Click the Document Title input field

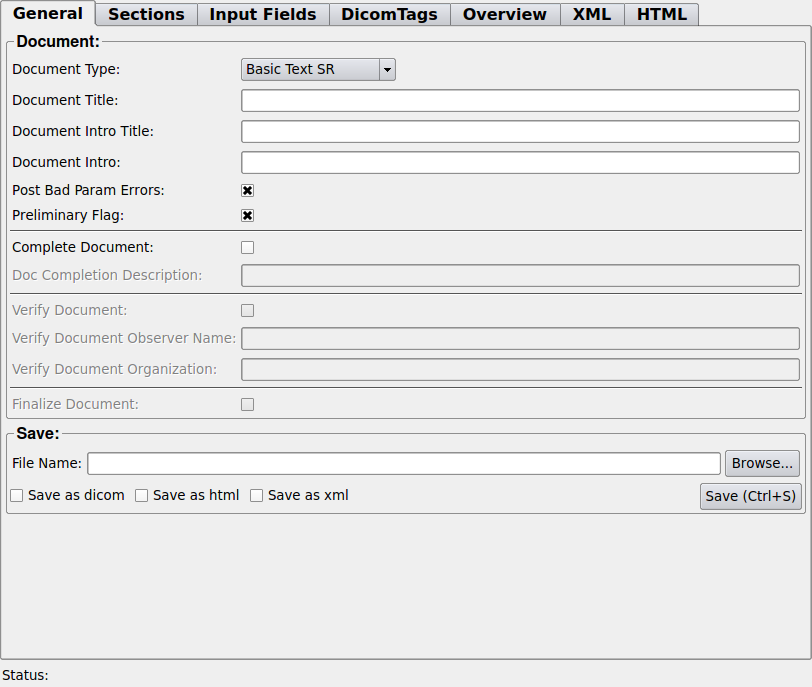click(520, 101)
